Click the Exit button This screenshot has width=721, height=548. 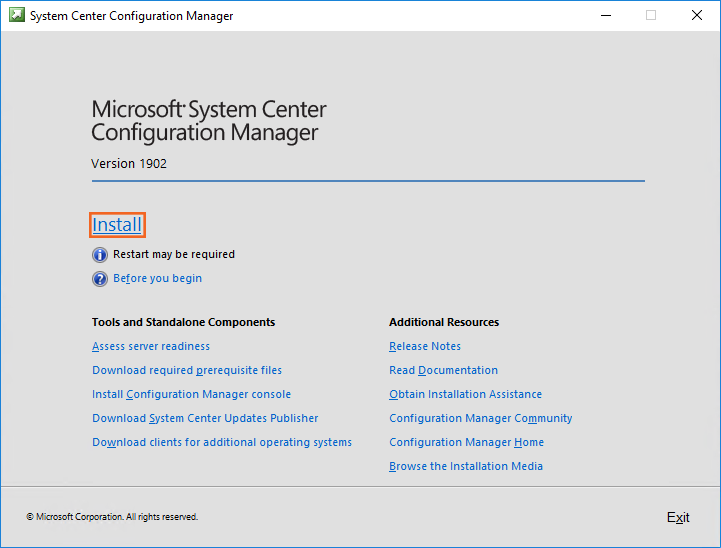tap(678, 517)
